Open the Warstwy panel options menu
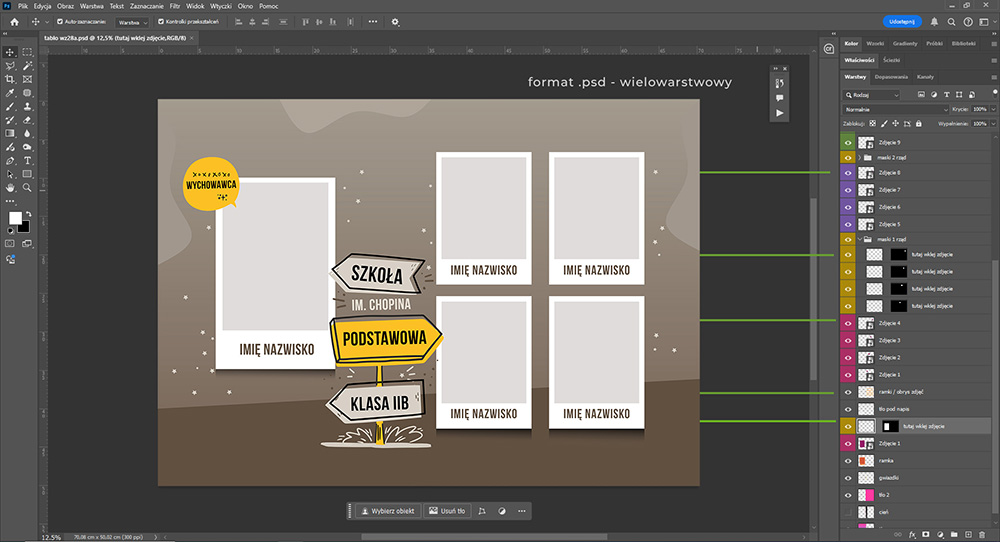 pos(994,77)
